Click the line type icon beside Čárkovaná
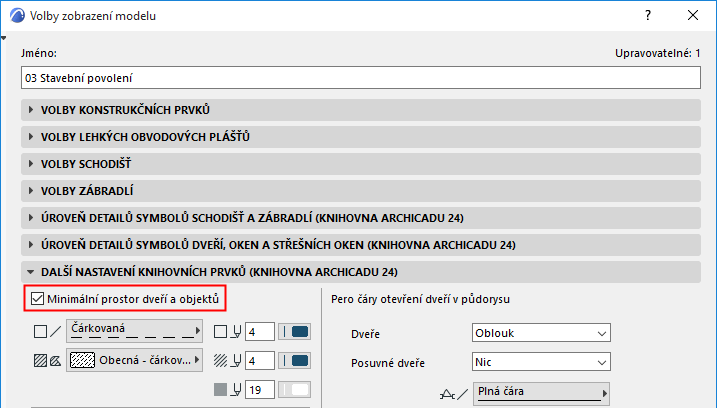The image size is (717, 408). pyautogui.click(x=47, y=332)
